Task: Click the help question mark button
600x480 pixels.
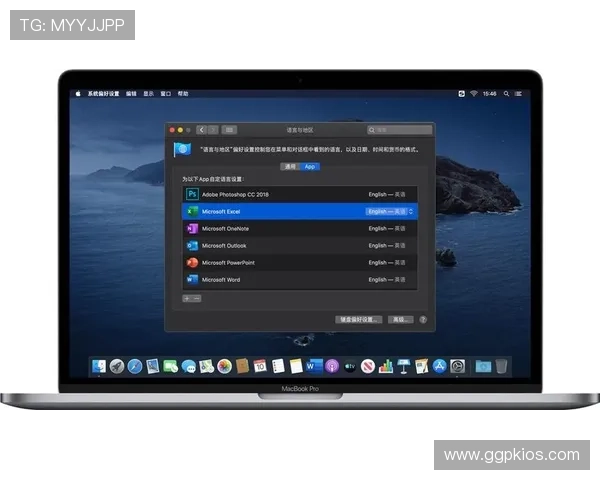Action: [423, 319]
